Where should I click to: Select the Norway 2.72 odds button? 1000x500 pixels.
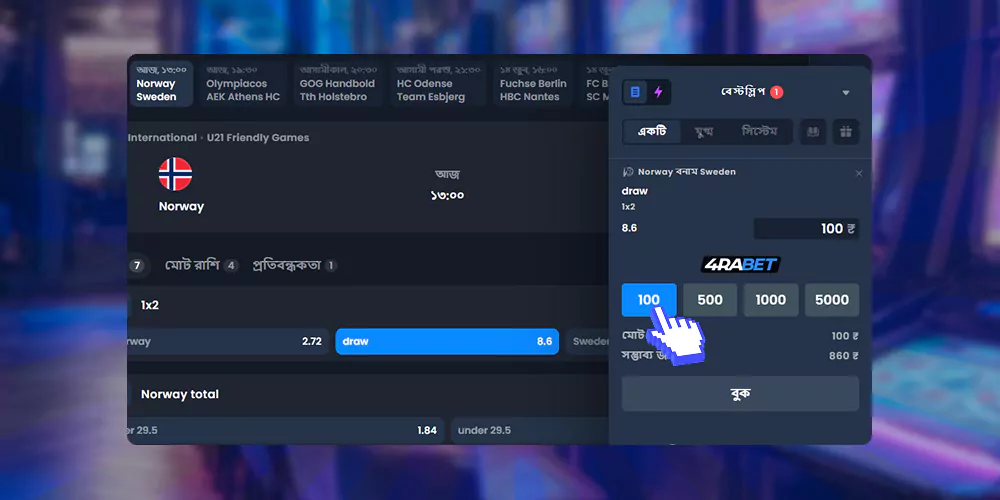click(228, 341)
